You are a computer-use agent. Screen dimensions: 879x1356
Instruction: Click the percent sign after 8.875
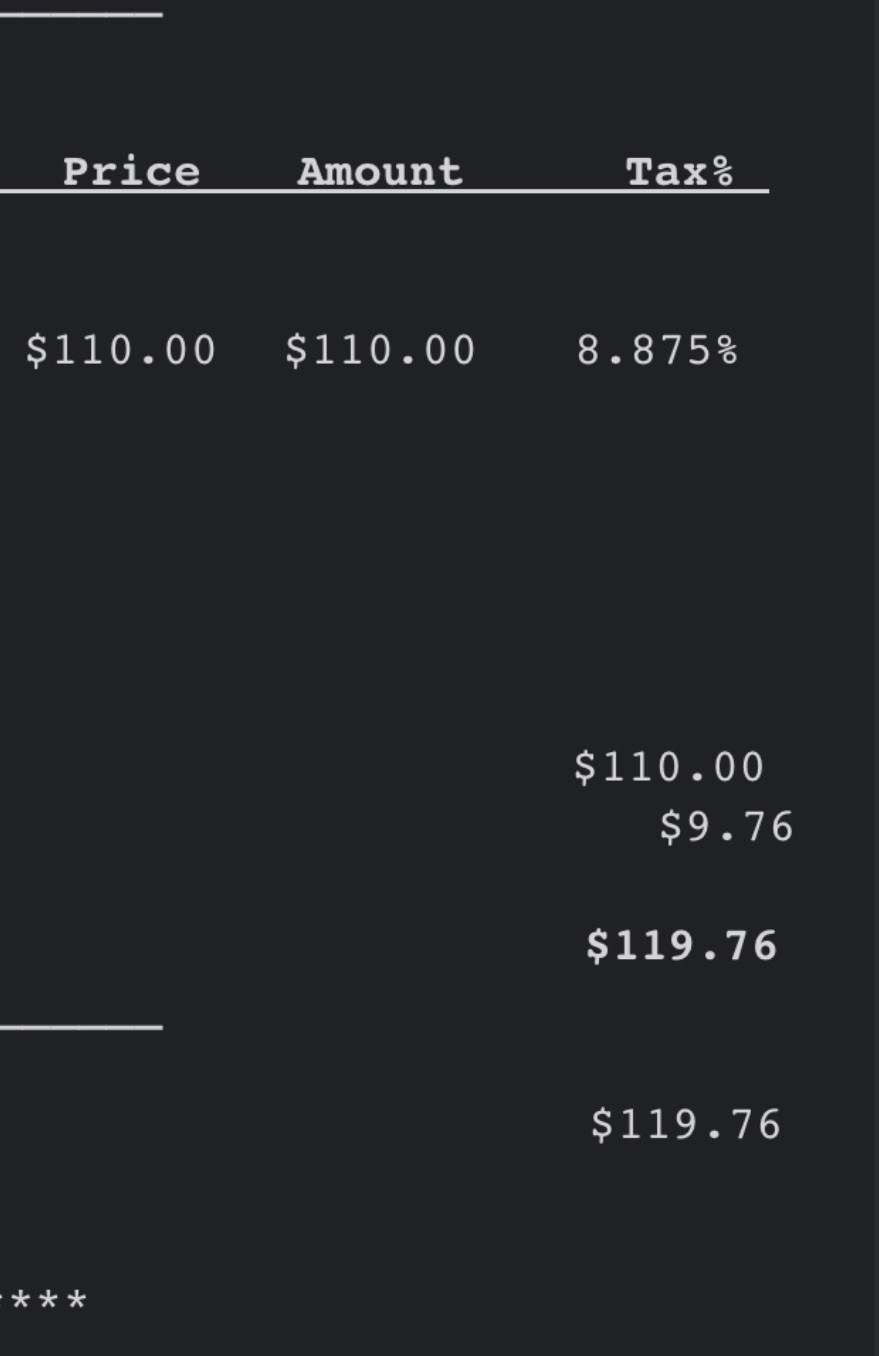(x=727, y=351)
